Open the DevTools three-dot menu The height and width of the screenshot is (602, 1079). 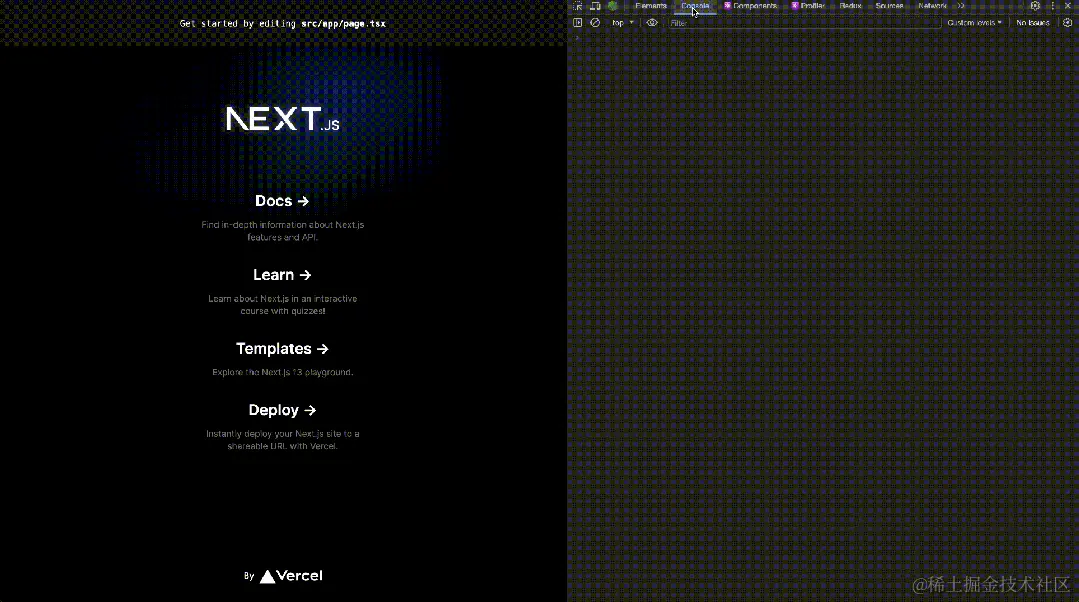point(1052,6)
